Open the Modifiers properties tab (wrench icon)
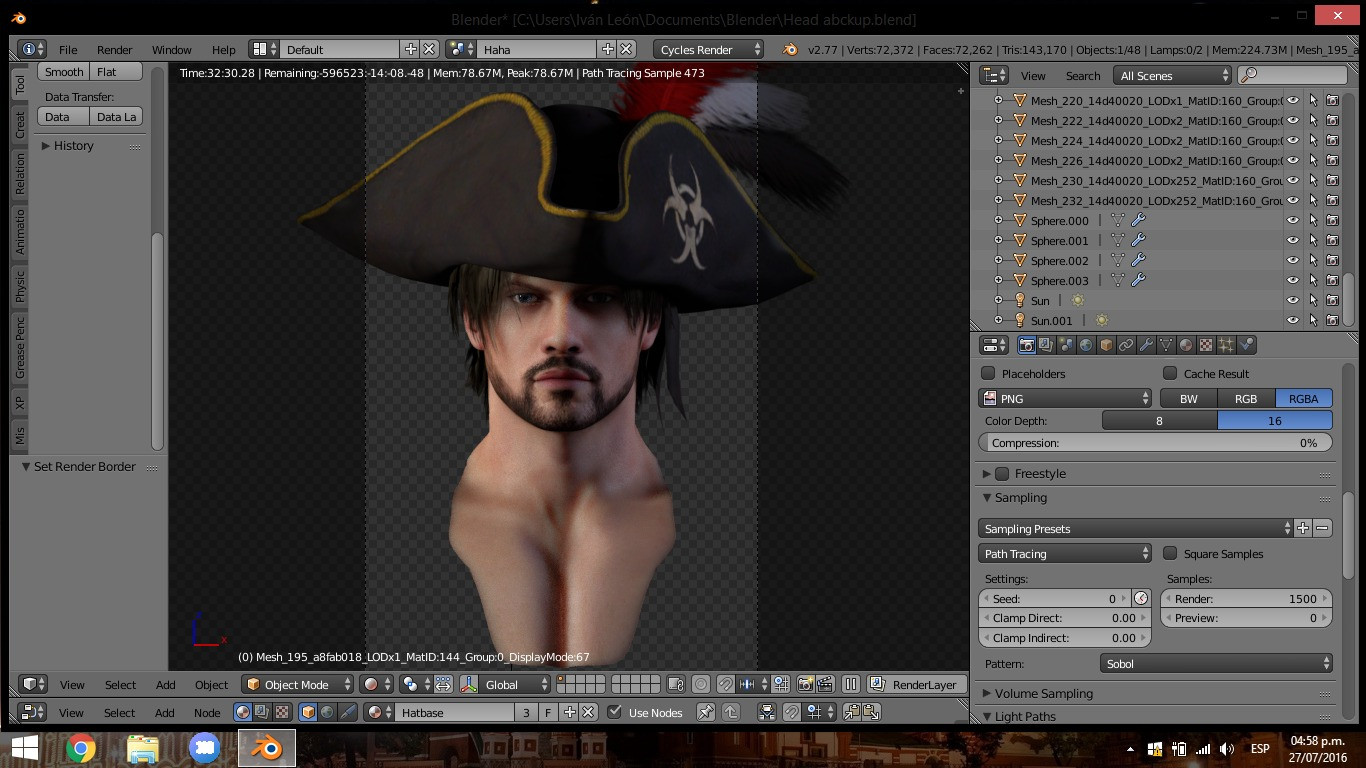Screen dimensions: 1366x768 pyautogui.click(x=1146, y=345)
